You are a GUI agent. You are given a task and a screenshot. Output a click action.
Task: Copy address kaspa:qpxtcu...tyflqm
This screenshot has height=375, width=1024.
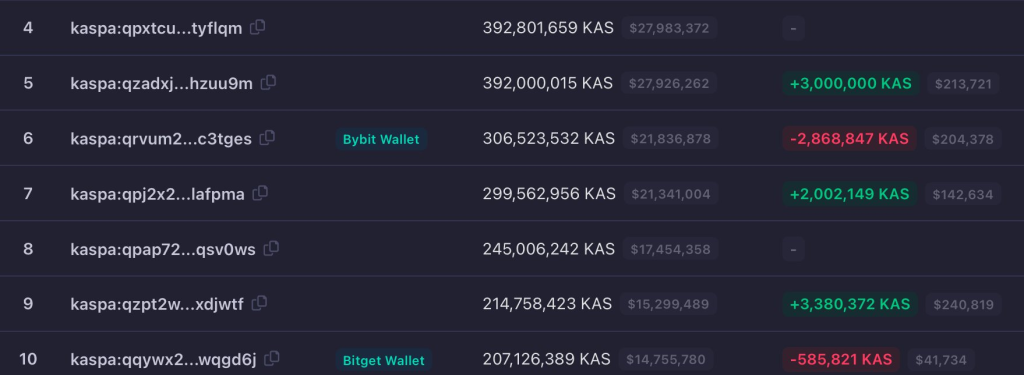pos(258,27)
